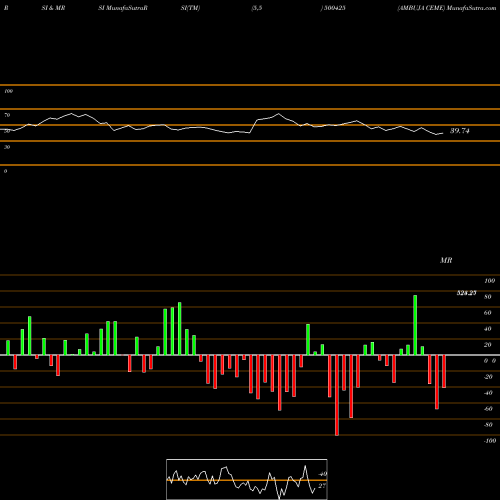Screen dimensions: 500x500
Task: Click the 'SI MunafaSutraR' header text
Action: click(123, 8)
